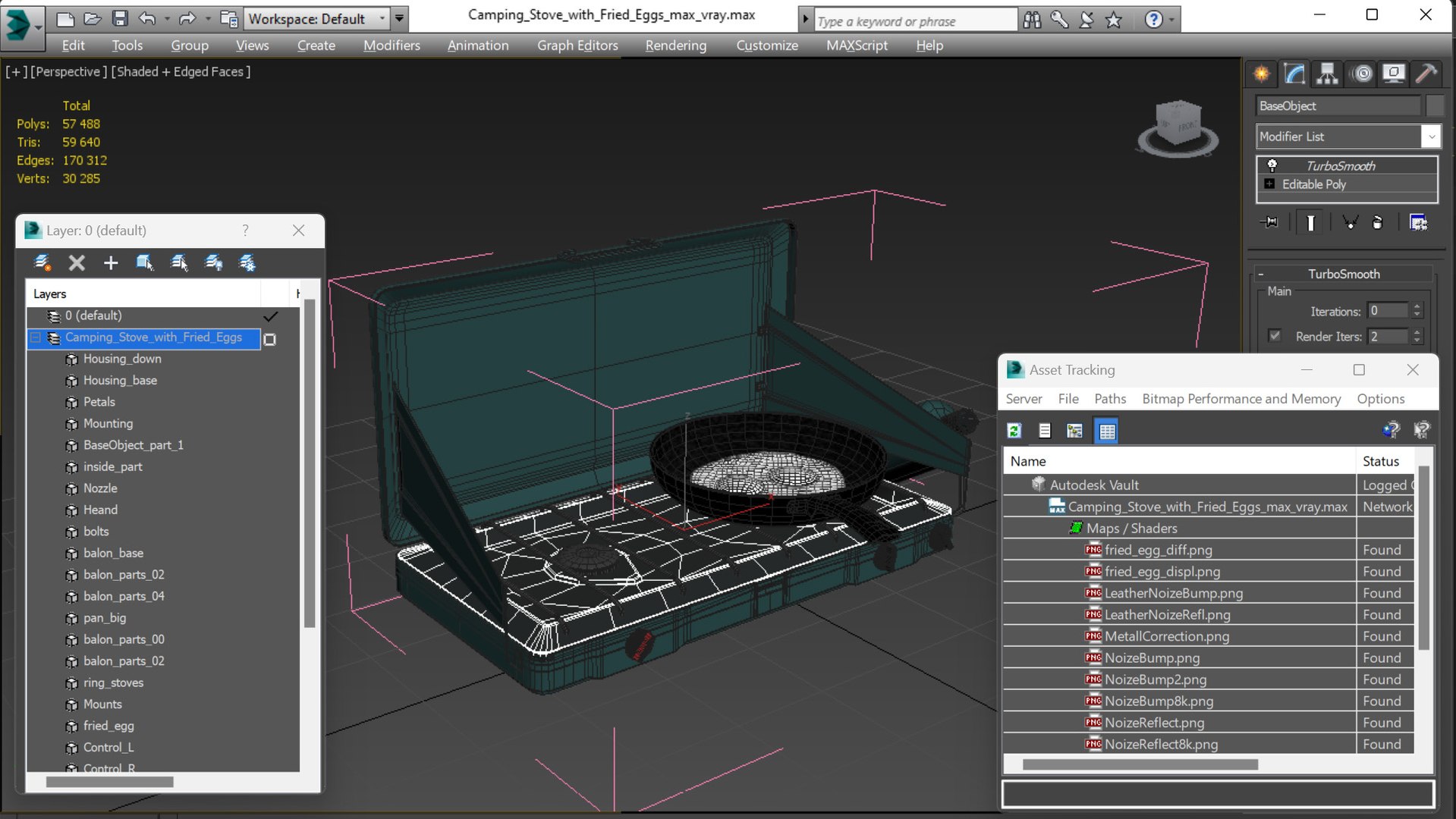Open the Paths menu in Asset Tracking
The height and width of the screenshot is (819, 1456).
click(x=1110, y=399)
